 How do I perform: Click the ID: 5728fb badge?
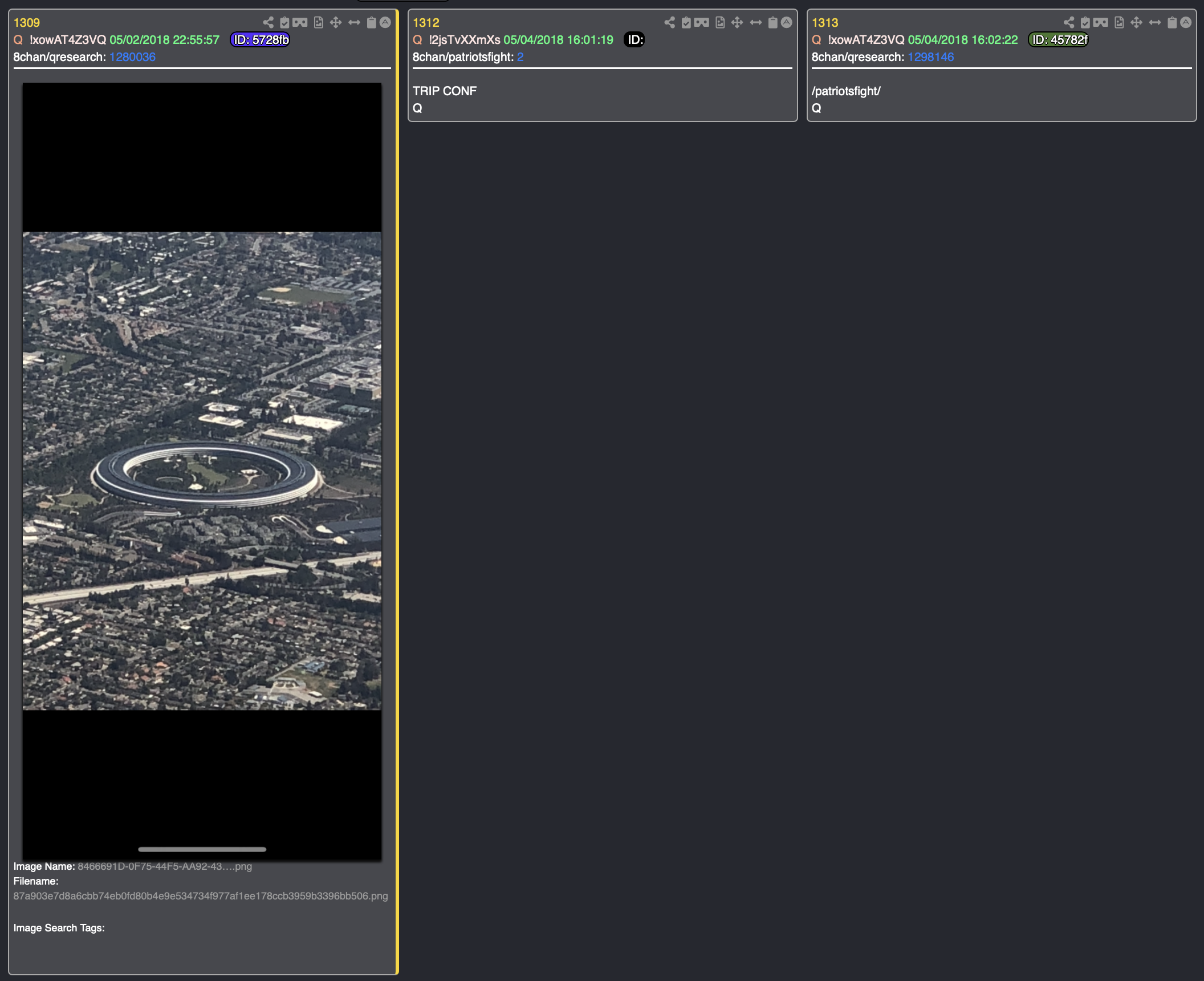(261, 40)
